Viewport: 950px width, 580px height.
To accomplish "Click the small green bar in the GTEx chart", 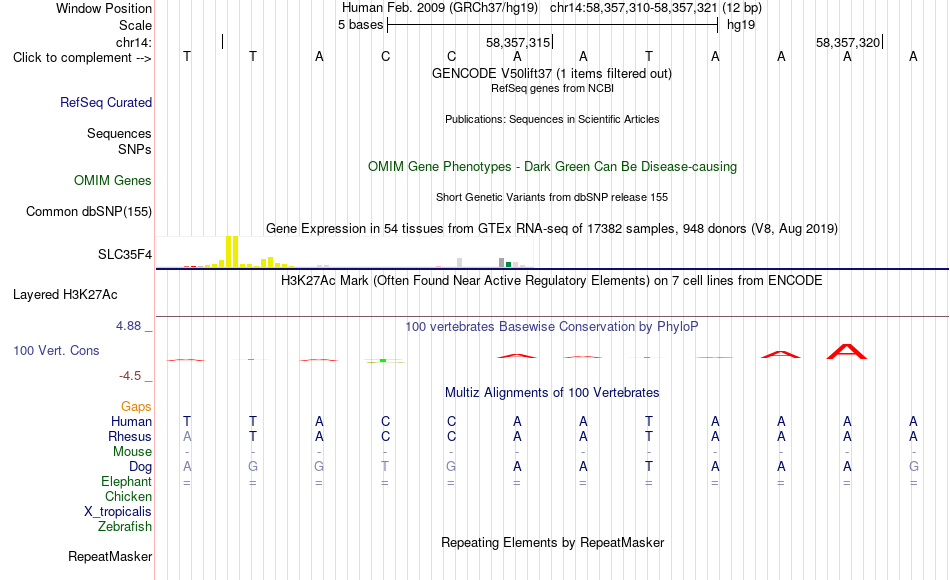I will click(x=509, y=264).
